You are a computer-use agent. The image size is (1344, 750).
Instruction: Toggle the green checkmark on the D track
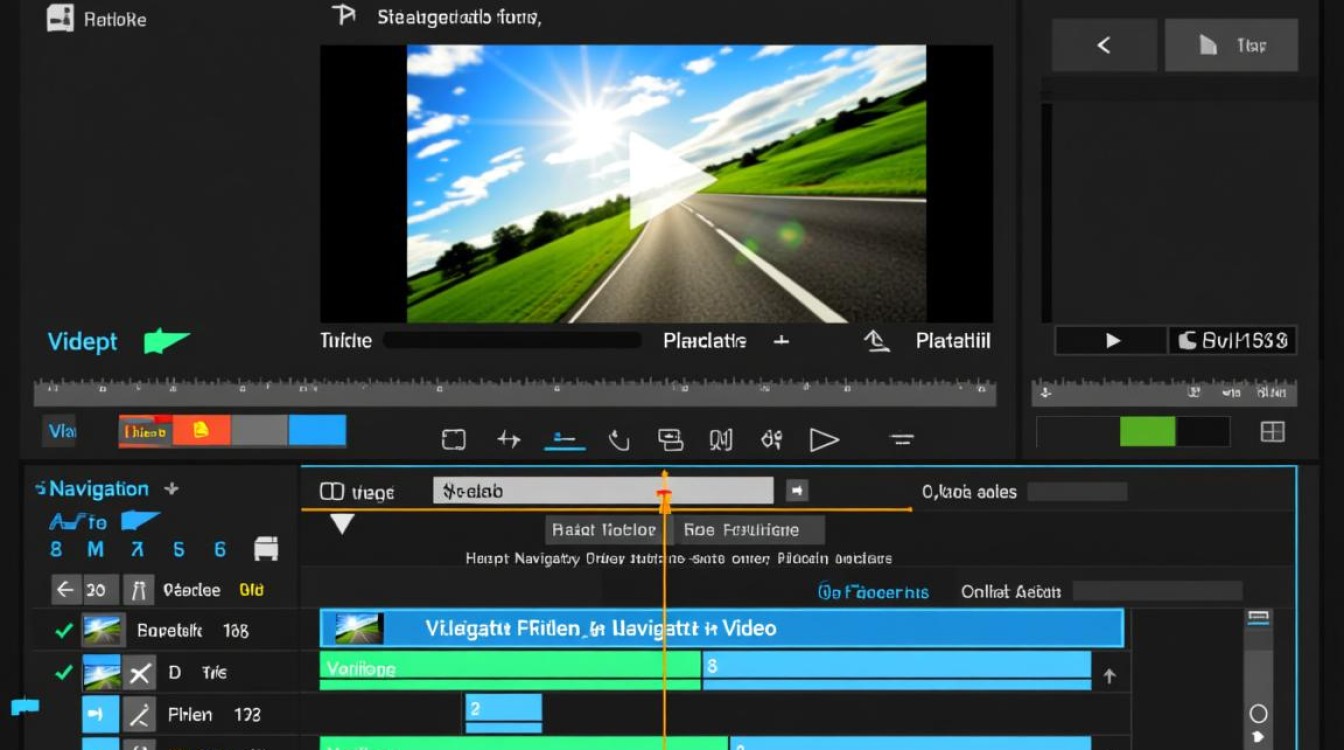click(x=64, y=673)
